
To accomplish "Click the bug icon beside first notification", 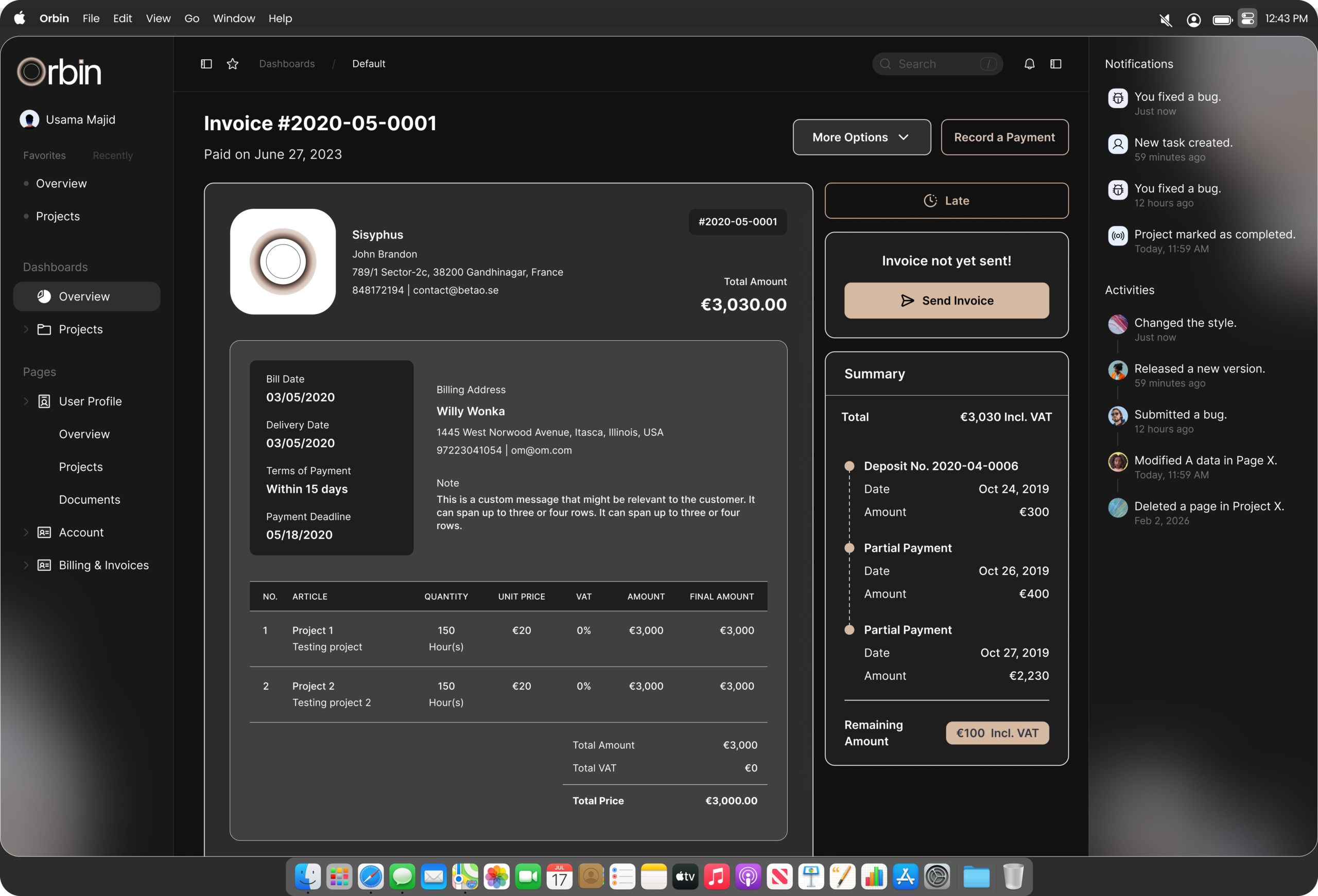I will (1118, 98).
